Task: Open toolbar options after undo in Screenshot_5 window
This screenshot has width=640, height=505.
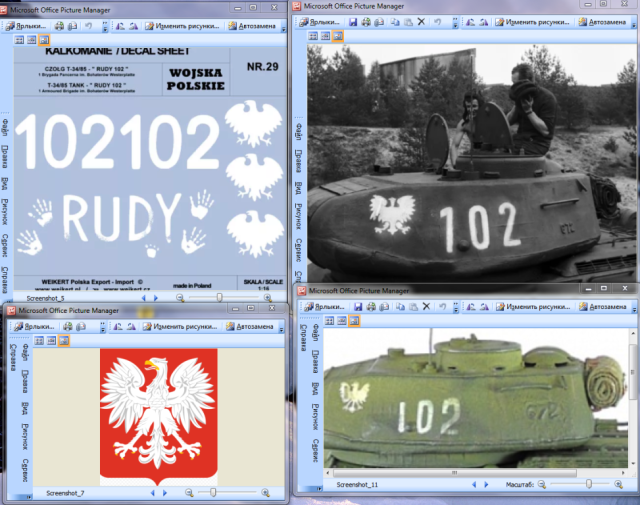Action: [104, 27]
